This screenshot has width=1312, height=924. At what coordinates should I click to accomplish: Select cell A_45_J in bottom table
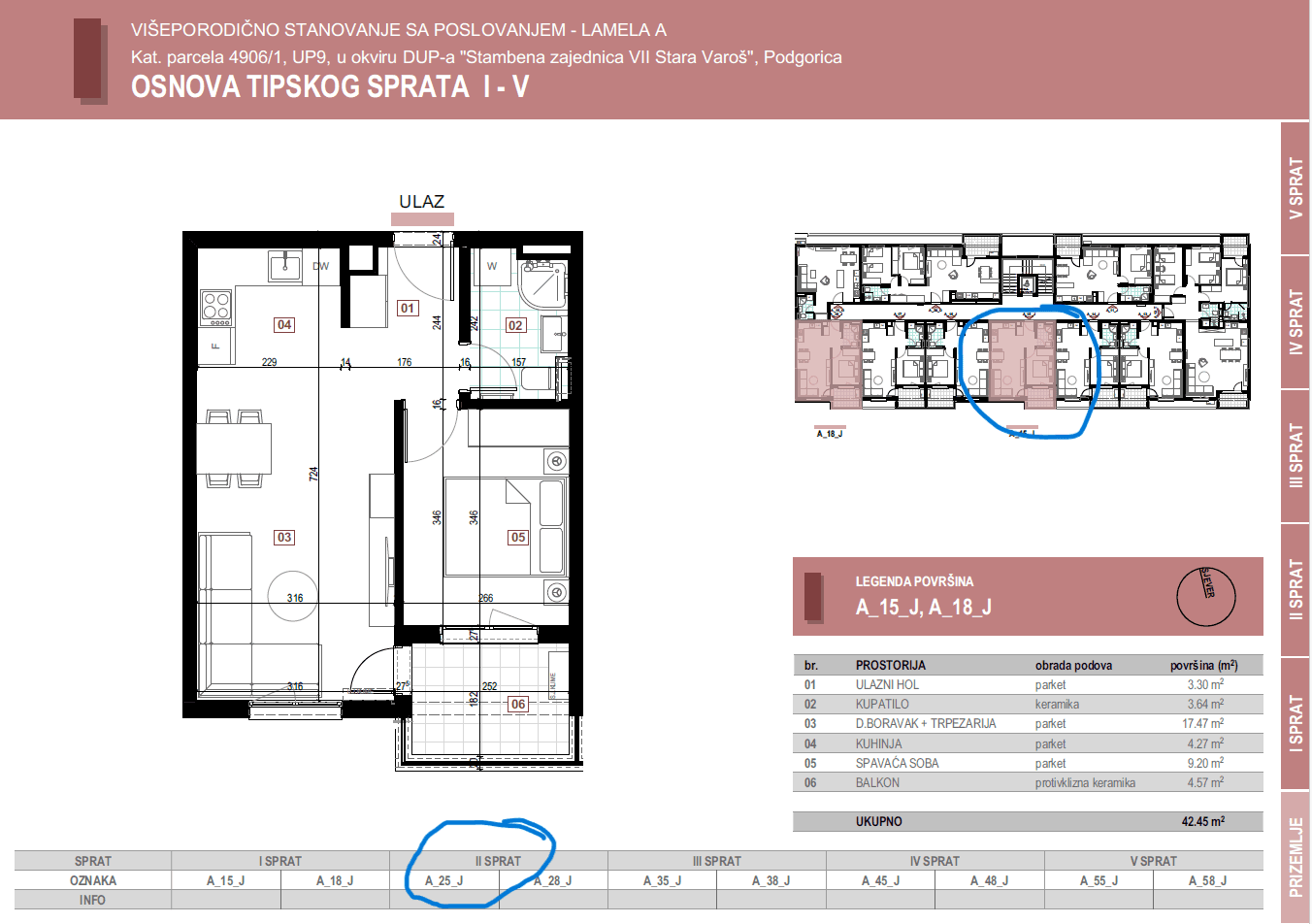881,880
